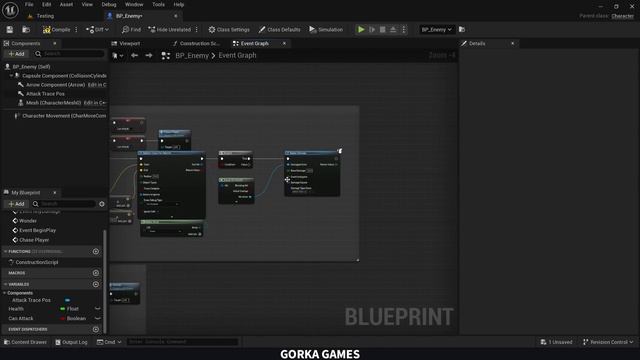640x360 pixels.
Task: Add a new macro with plus icon
Action: point(96,273)
